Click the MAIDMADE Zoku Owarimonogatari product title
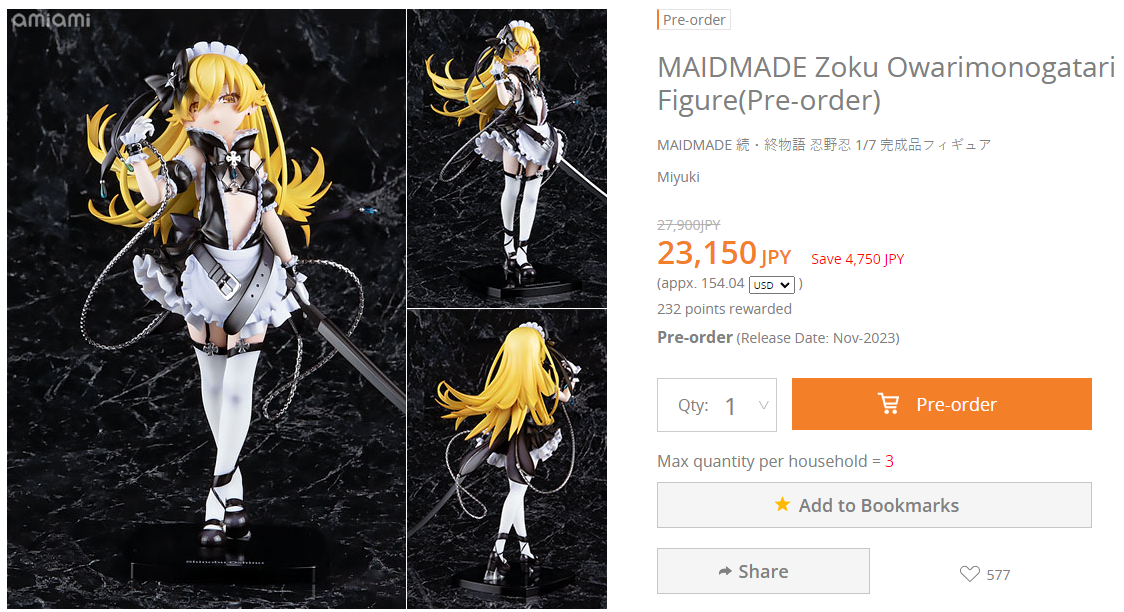Image resolution: width=1124 pixels, height=612 pixels. click(886, 84)
